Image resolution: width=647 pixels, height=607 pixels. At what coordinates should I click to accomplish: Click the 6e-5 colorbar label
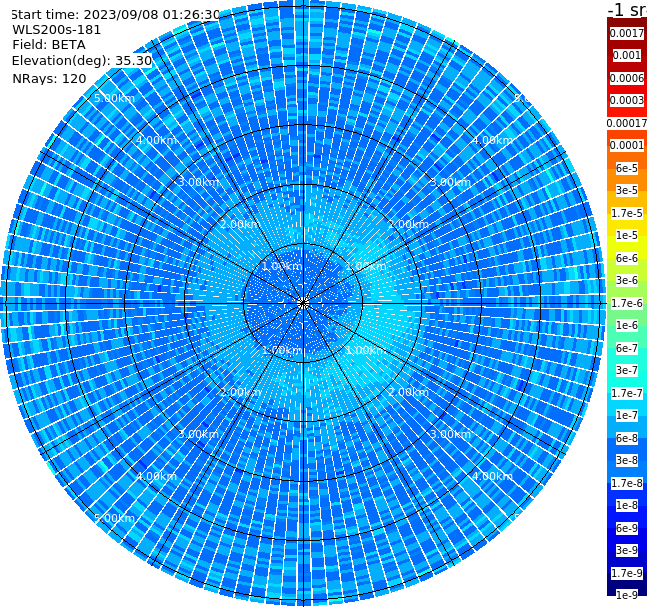[627, 168]
